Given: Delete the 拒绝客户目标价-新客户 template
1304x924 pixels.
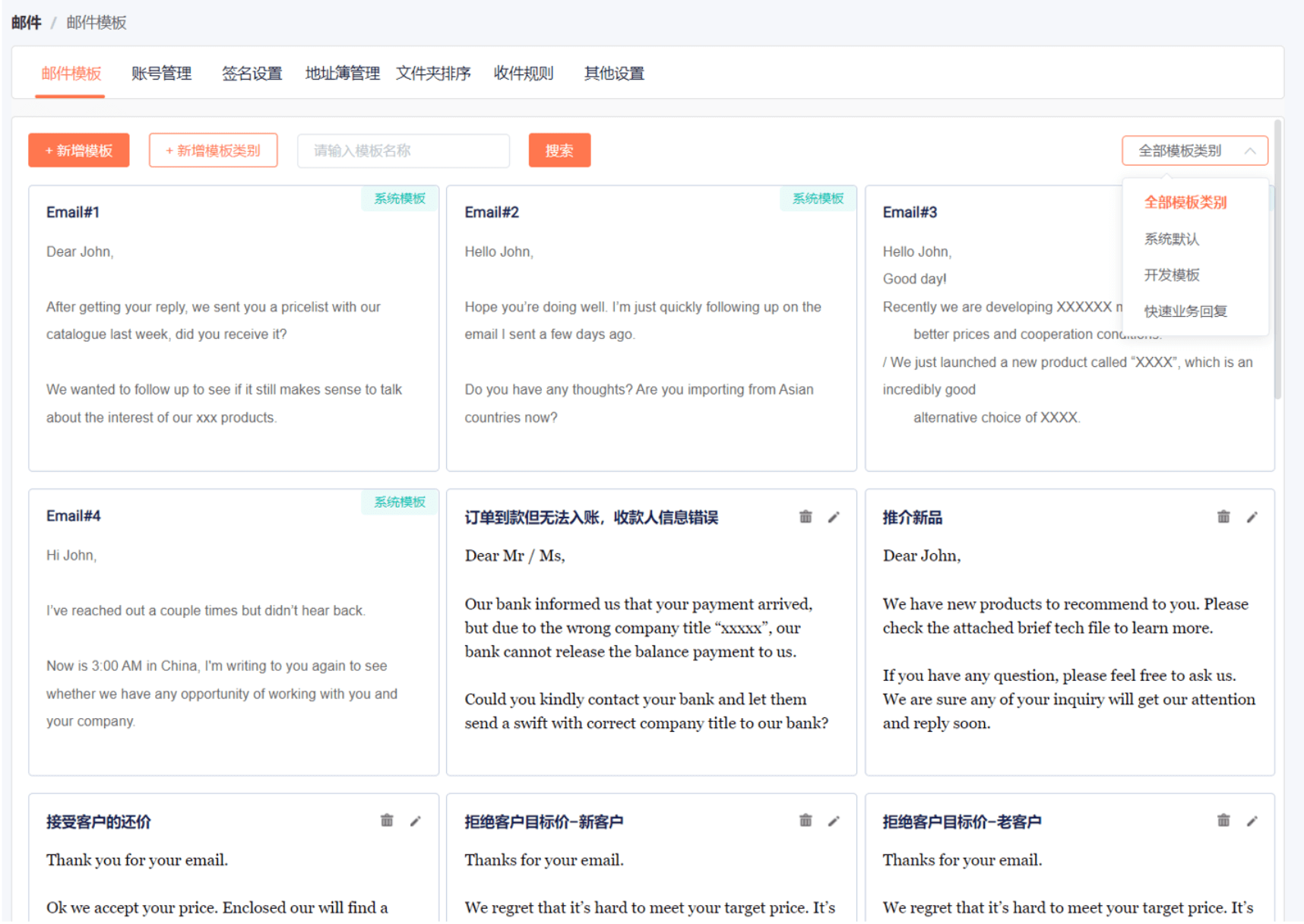Looking at the screenshot, I should point(806,821).
